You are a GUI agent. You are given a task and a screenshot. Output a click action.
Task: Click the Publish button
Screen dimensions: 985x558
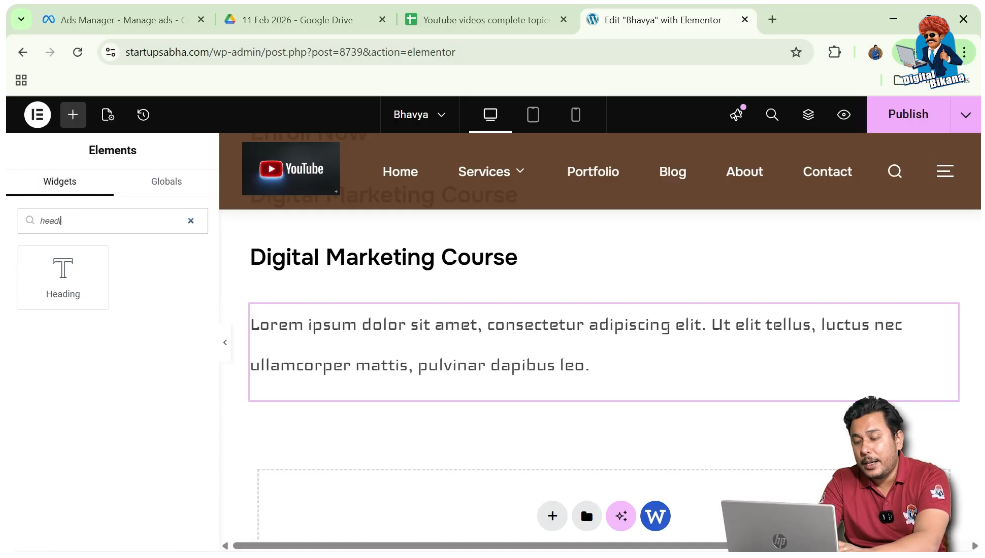(907, 115)
